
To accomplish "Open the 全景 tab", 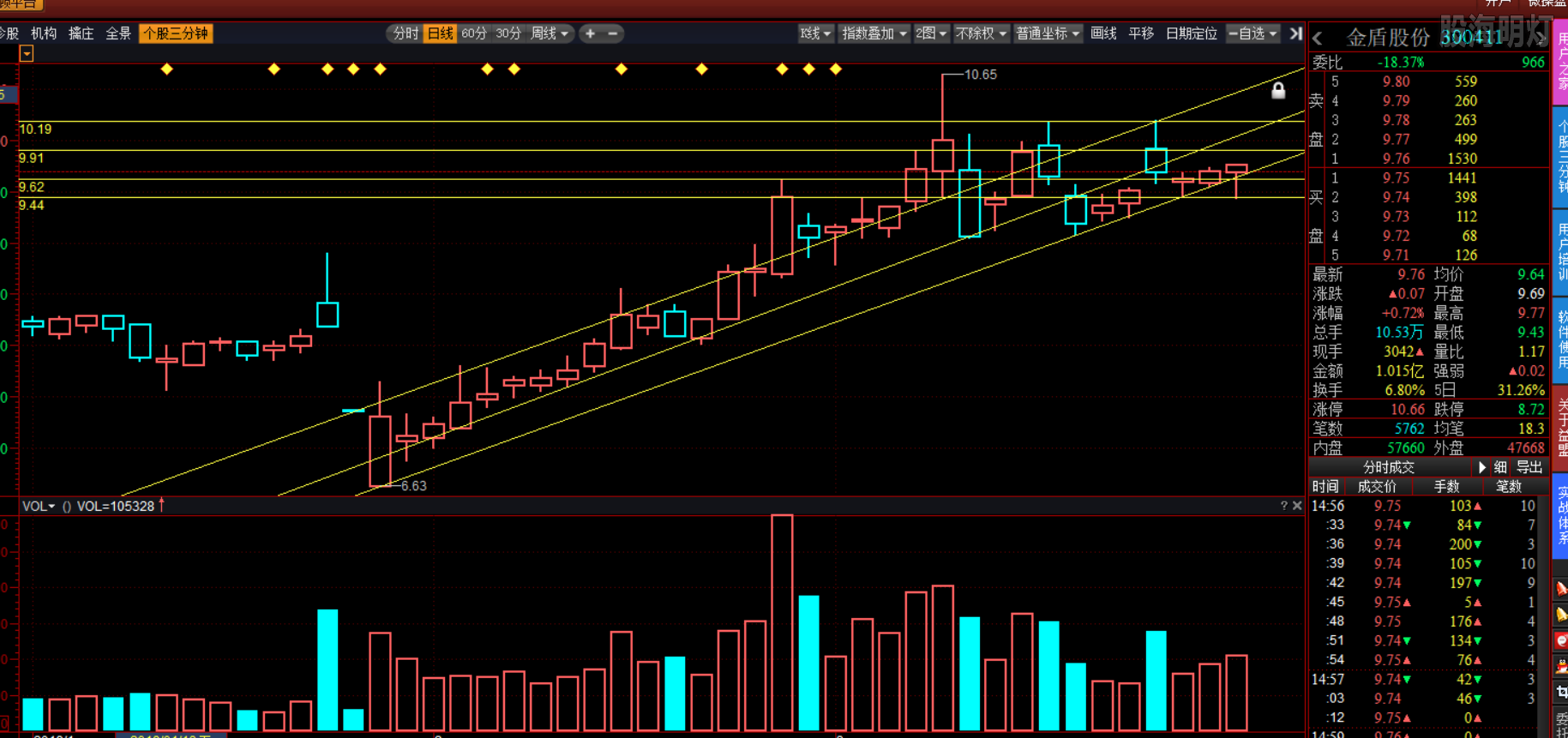I will coord(118,33).
